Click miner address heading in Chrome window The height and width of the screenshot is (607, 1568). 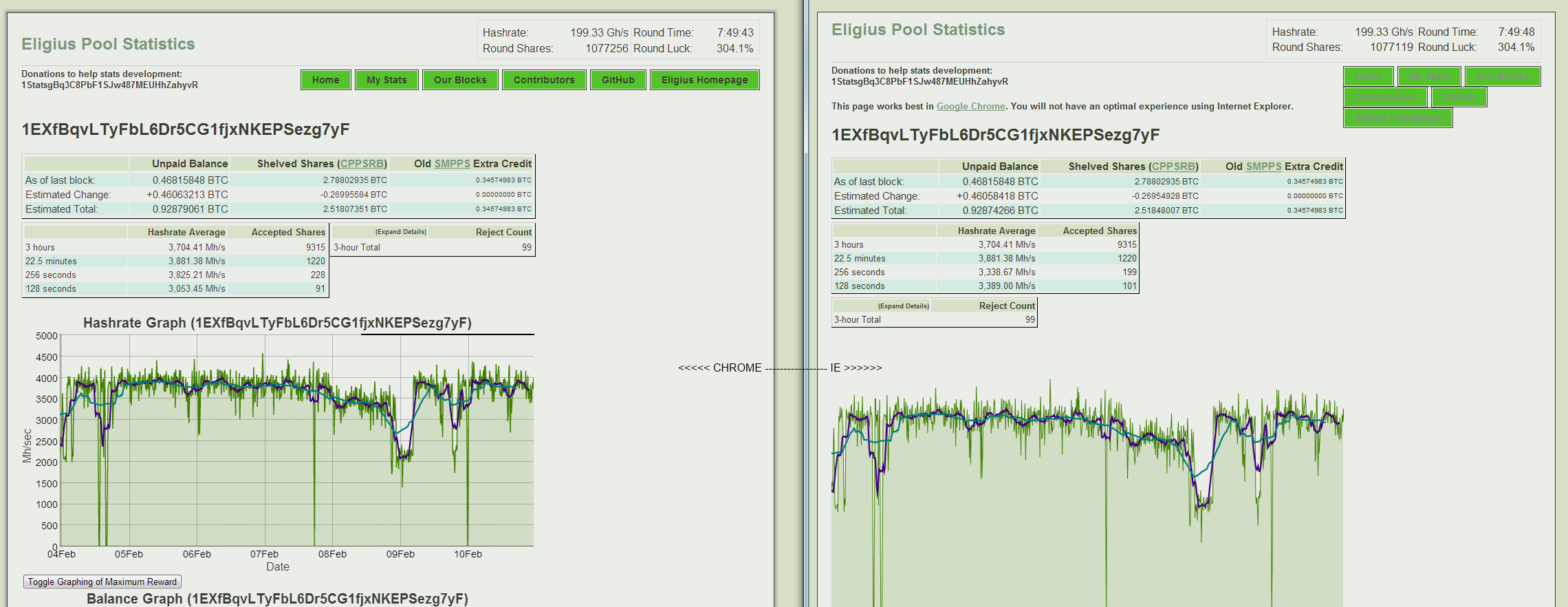tap(186, 129)
